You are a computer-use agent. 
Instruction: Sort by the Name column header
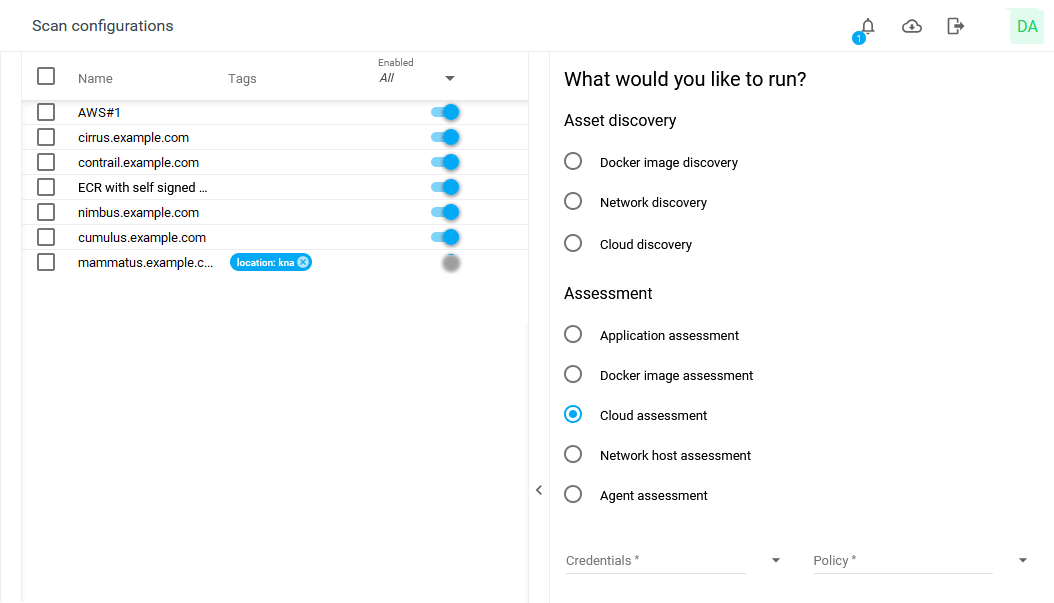tap(95, 78)
